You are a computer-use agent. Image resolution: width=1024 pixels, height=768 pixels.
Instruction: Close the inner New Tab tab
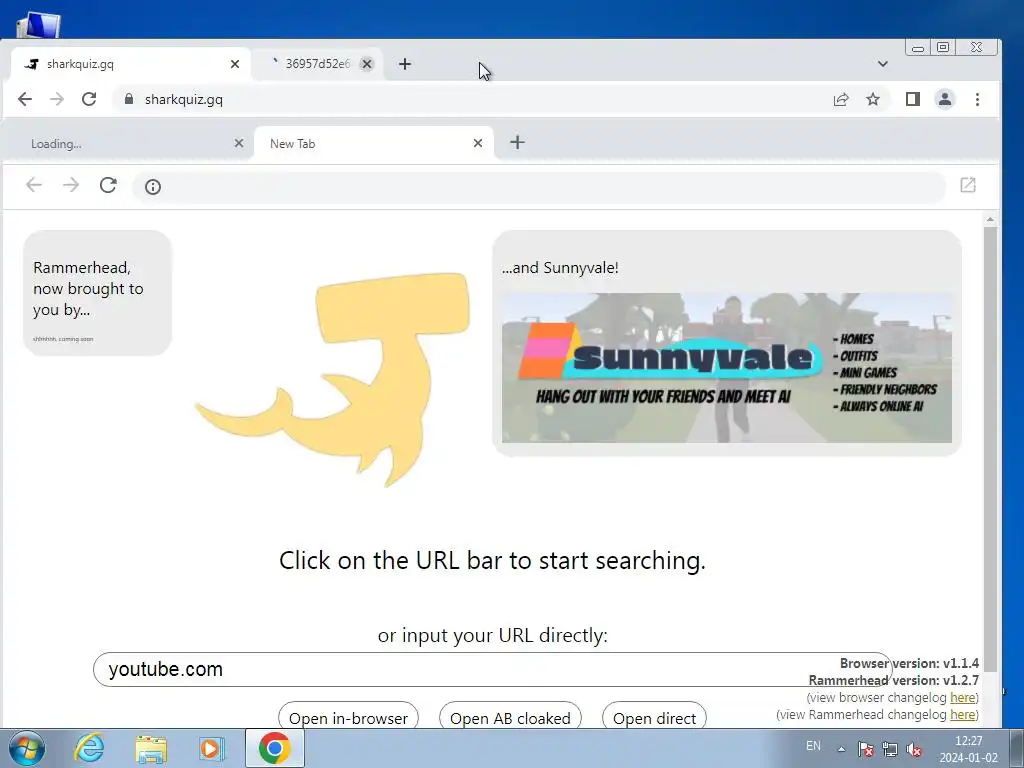pos(478,143)
